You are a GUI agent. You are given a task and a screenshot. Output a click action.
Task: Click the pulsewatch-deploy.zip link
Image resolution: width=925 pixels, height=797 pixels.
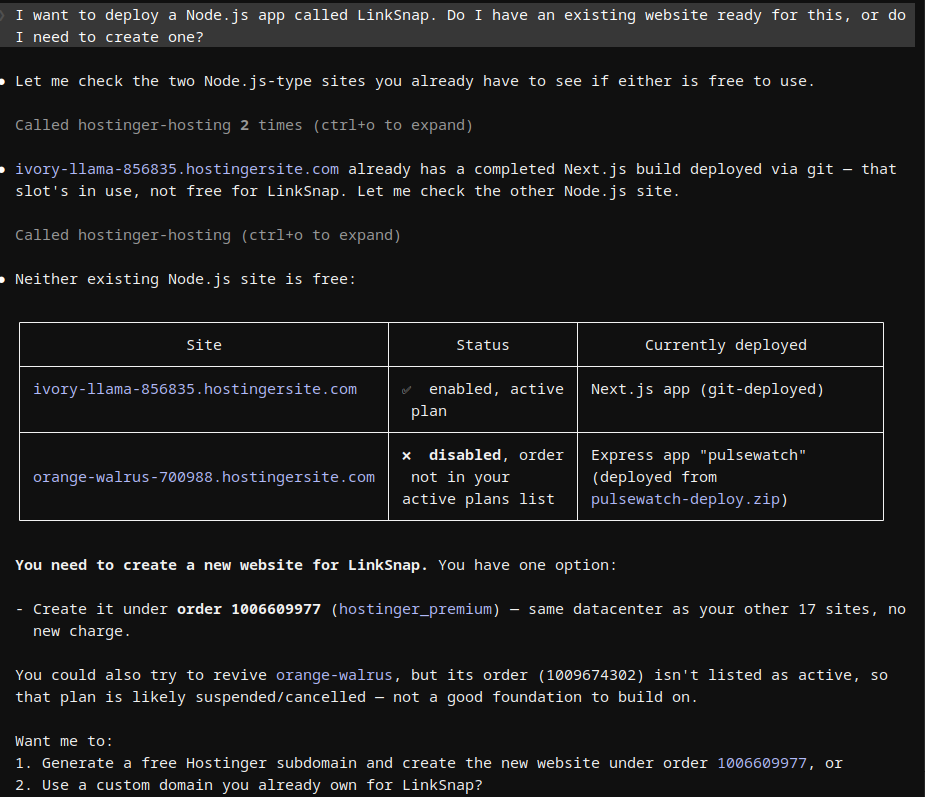[x=685, y=499]
